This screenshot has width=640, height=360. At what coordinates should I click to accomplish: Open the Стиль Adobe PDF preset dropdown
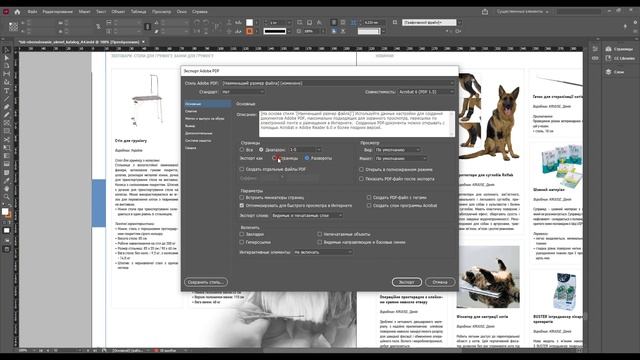[338, 83]
